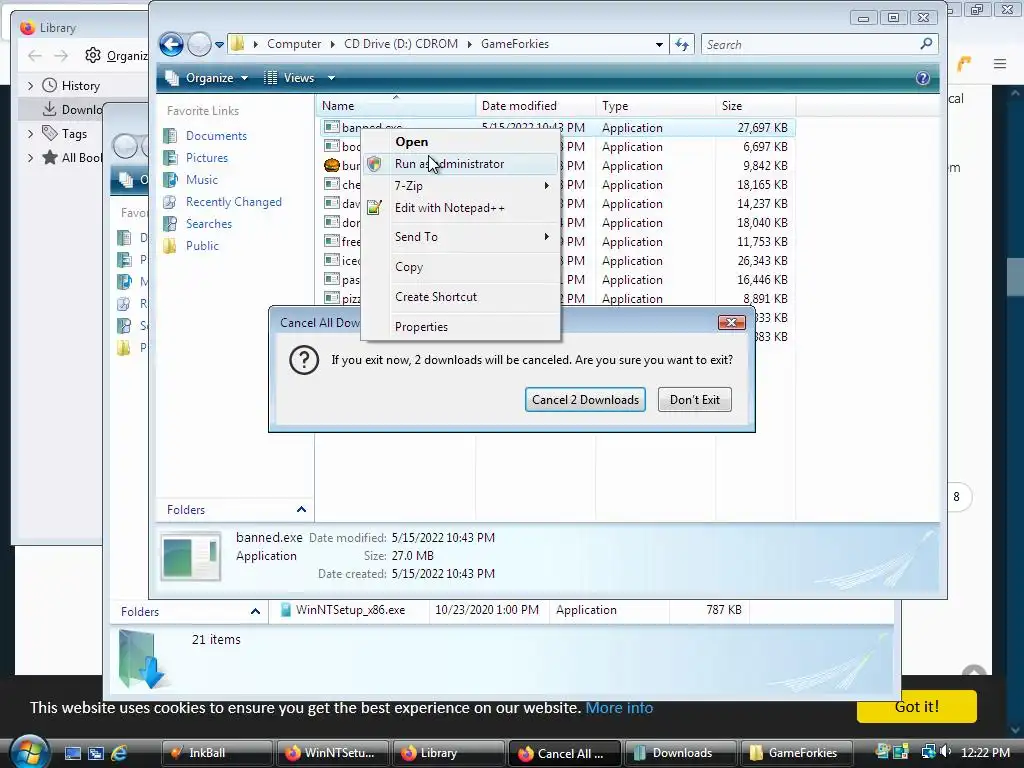Select History in the Library sidebar

pyautogui.click(x=80, y=86)
